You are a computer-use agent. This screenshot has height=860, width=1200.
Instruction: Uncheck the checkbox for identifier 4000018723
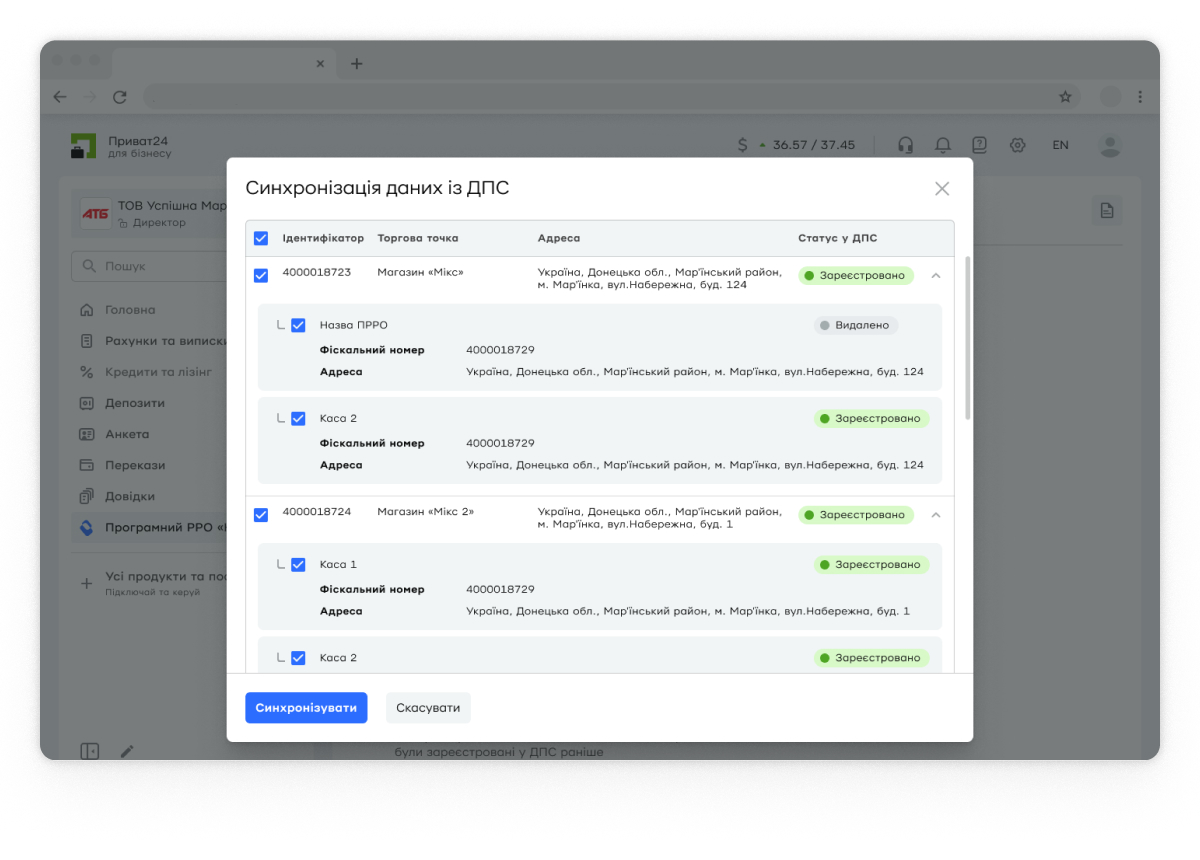tap(261, 276)
